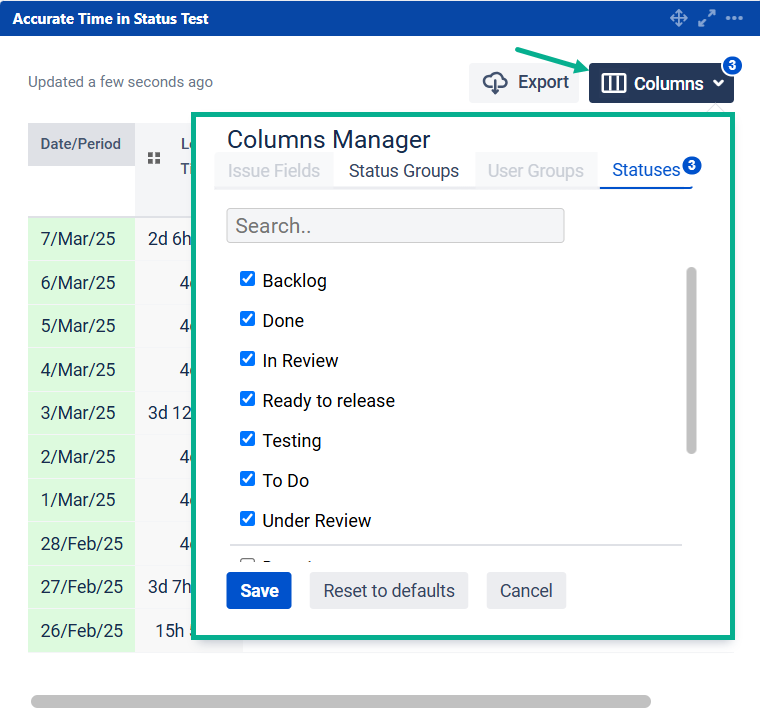Viewport: 760px width, 718px height.
Task: Uncheck the Done status checkbox
Action: (248, 320)
